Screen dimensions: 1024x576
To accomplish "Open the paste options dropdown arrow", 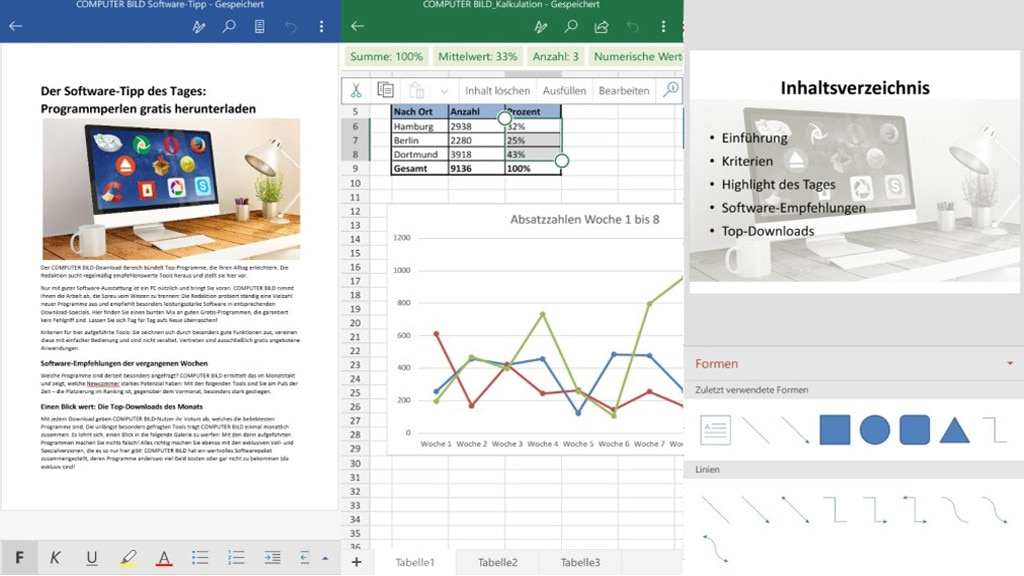I will pos(444,91).
